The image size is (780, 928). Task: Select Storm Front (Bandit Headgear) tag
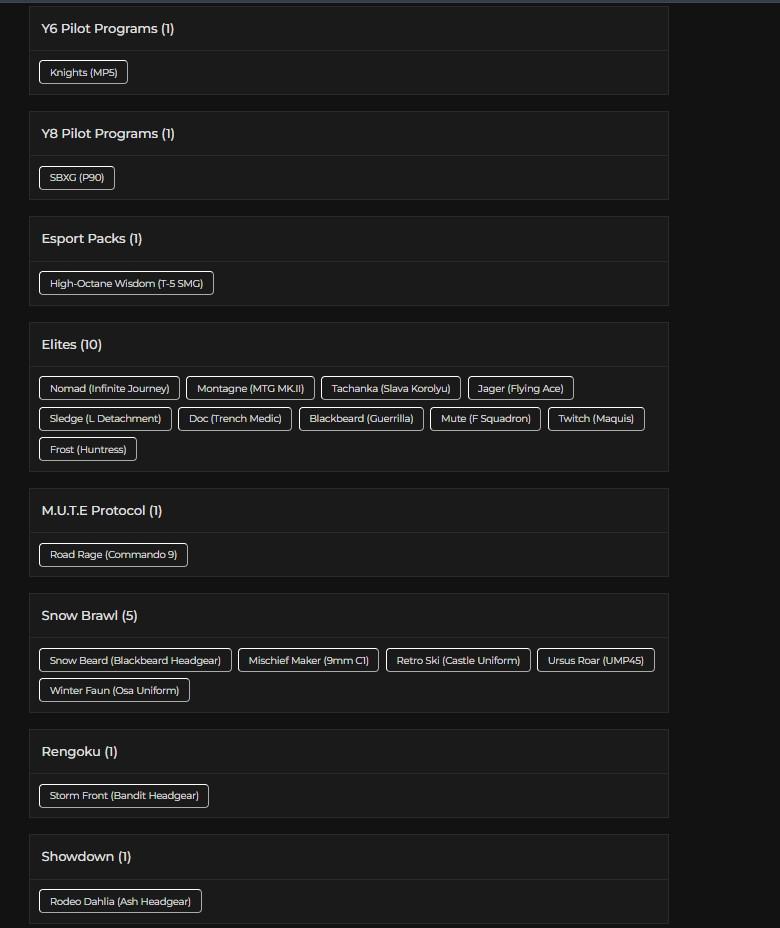124,796
